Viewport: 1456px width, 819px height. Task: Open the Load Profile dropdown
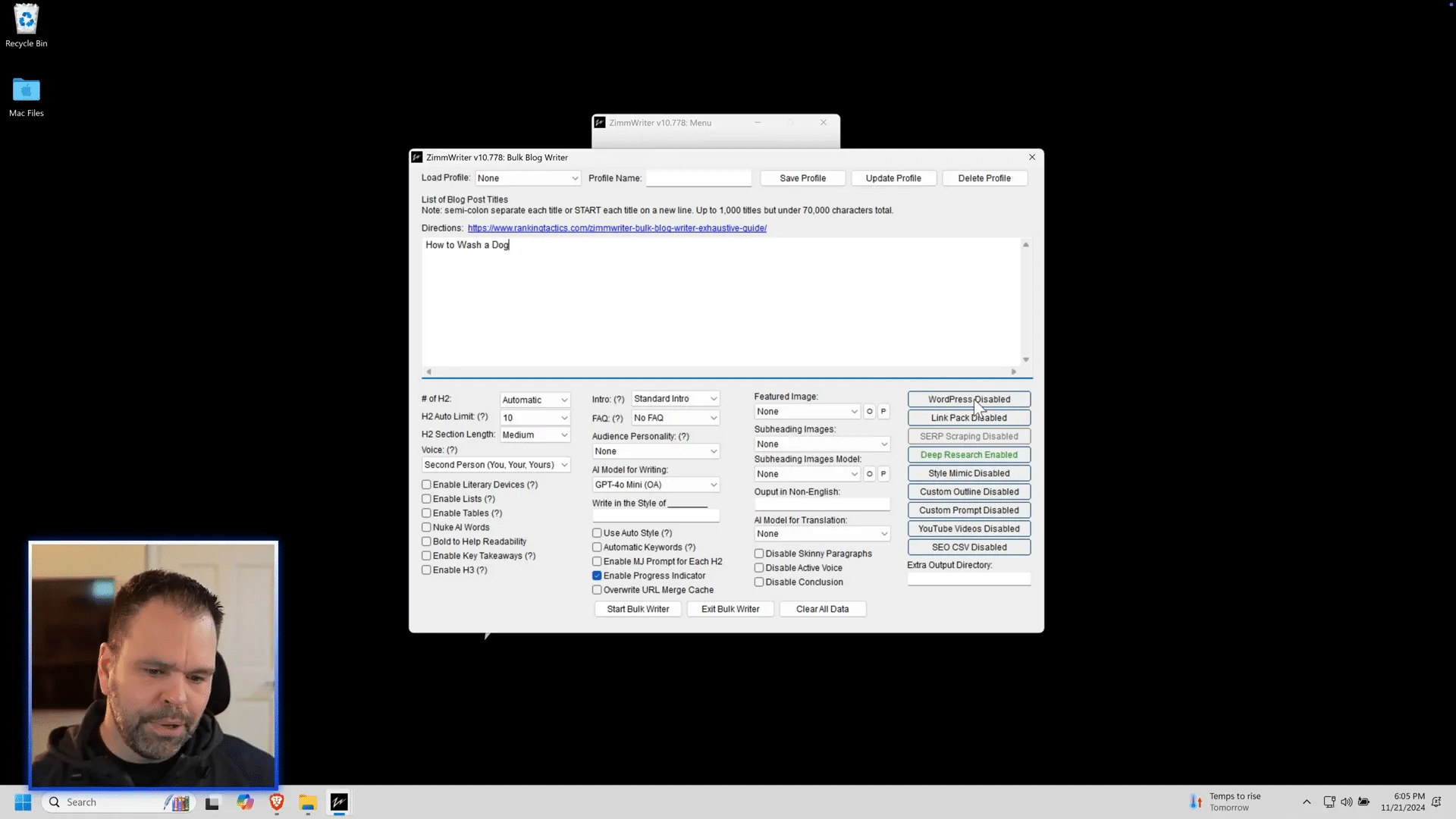click(528, 178)
